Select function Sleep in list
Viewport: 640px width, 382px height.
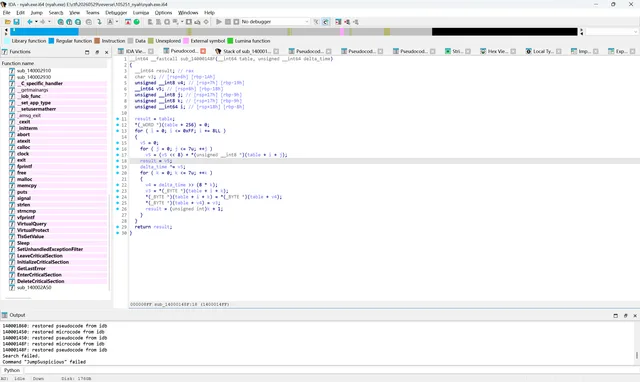click(x=23, y=243)
